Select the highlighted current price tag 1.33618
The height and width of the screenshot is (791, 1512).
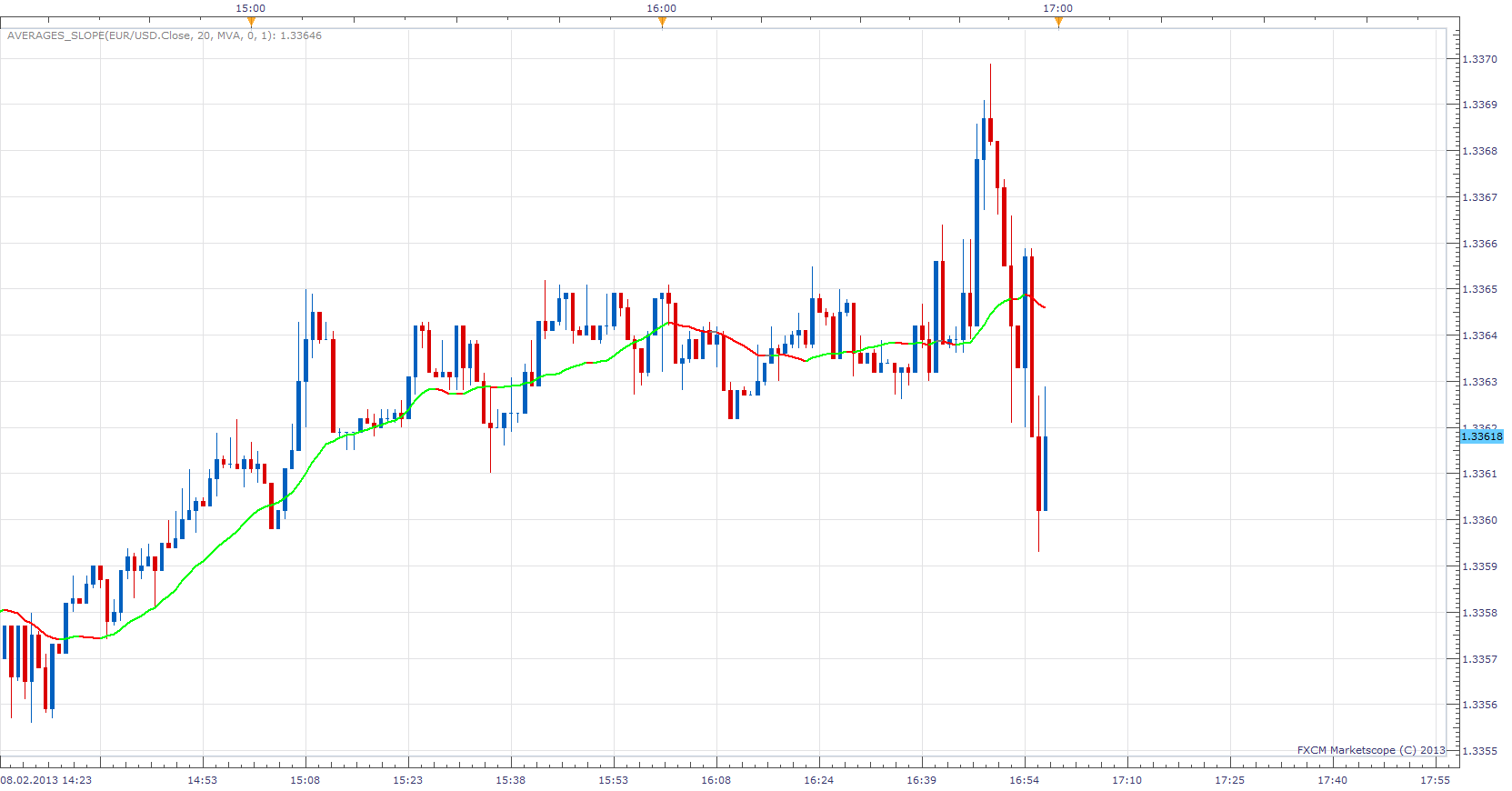tap(1481, 436)
